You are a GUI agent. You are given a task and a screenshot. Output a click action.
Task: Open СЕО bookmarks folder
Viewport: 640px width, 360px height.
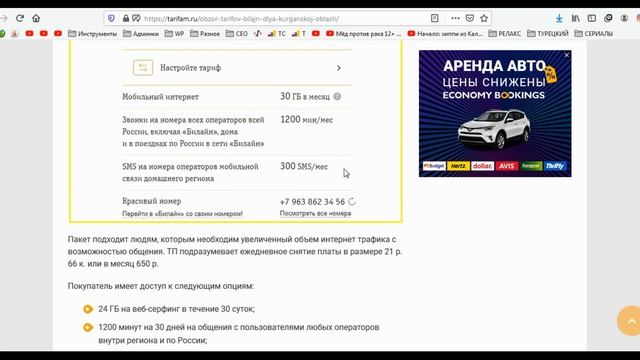point(237,33)
